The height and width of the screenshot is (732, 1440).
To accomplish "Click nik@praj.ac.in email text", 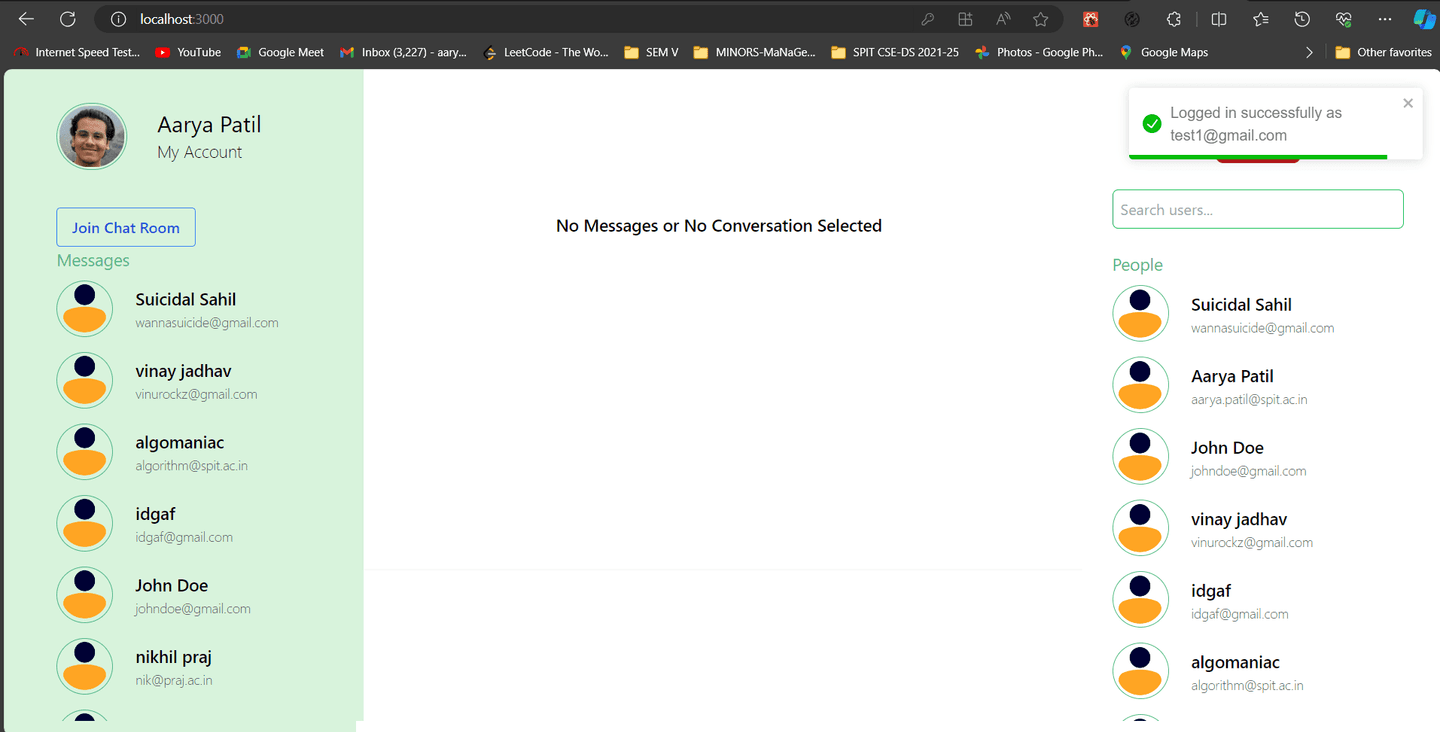I will (174, 681).
